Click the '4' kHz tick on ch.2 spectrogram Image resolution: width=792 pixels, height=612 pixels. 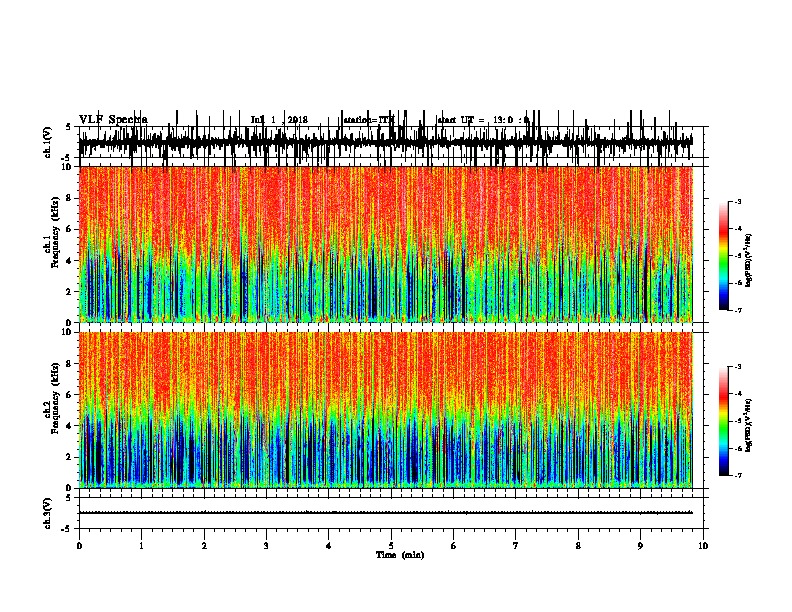click(x=70, y=426)
